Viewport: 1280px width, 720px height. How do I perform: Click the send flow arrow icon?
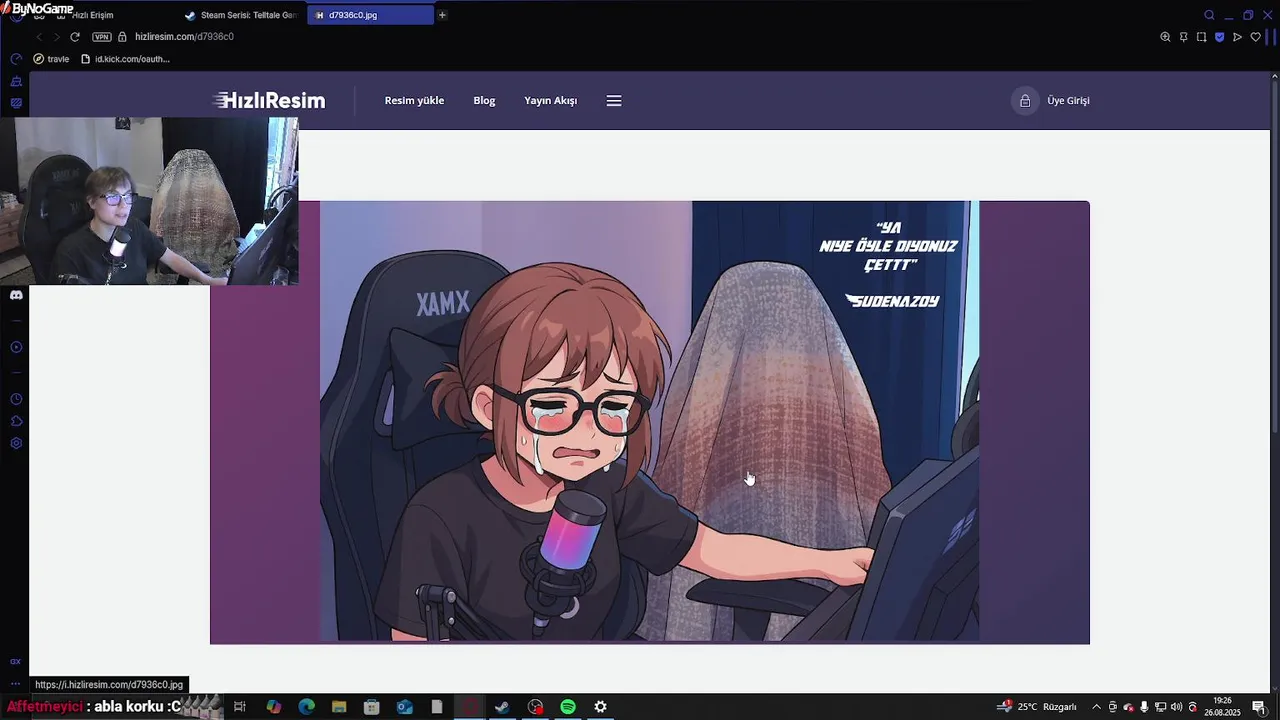click(x=1237, y=37)
